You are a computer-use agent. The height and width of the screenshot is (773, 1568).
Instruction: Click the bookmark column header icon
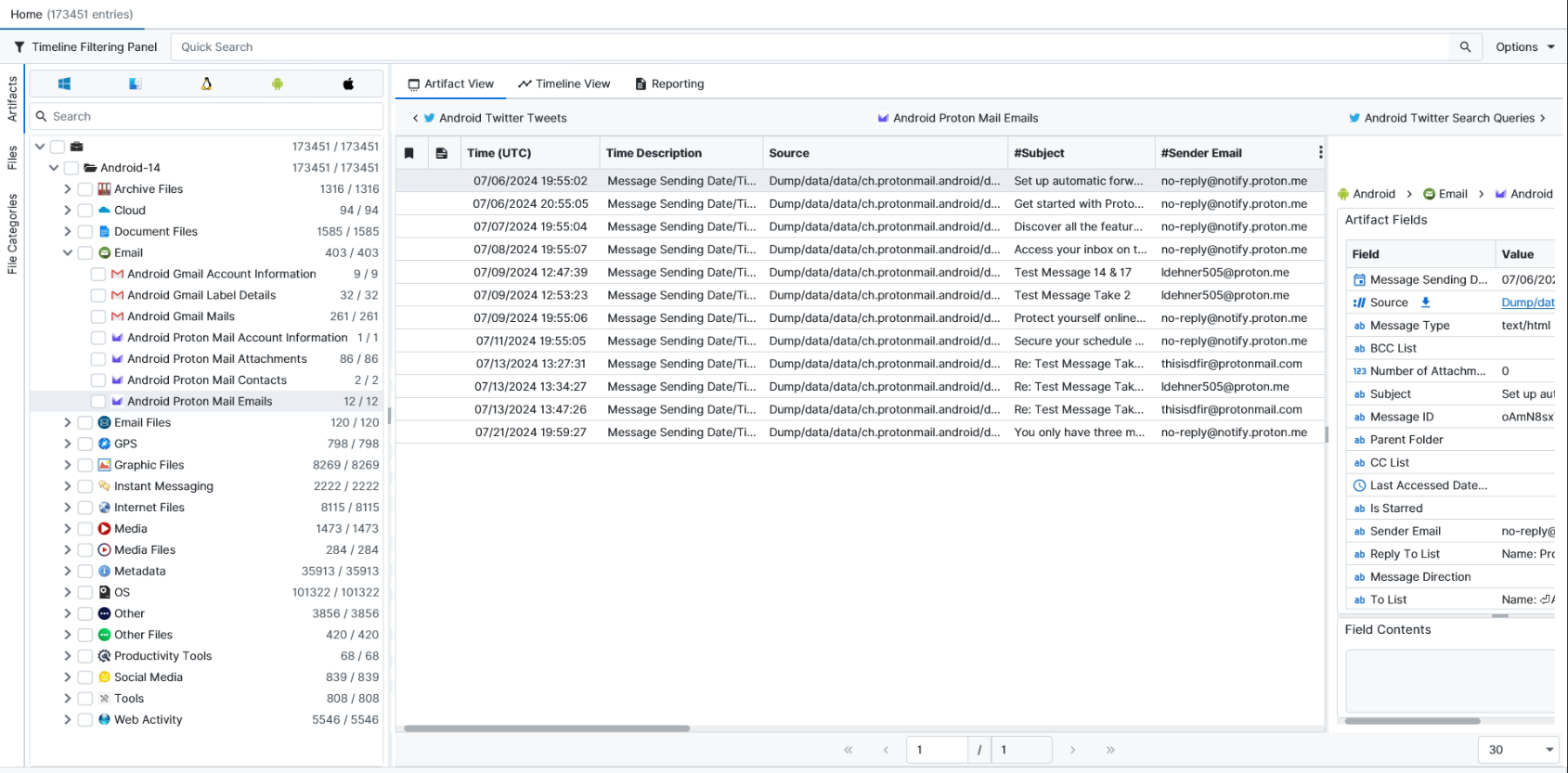(x=408, y=153)
